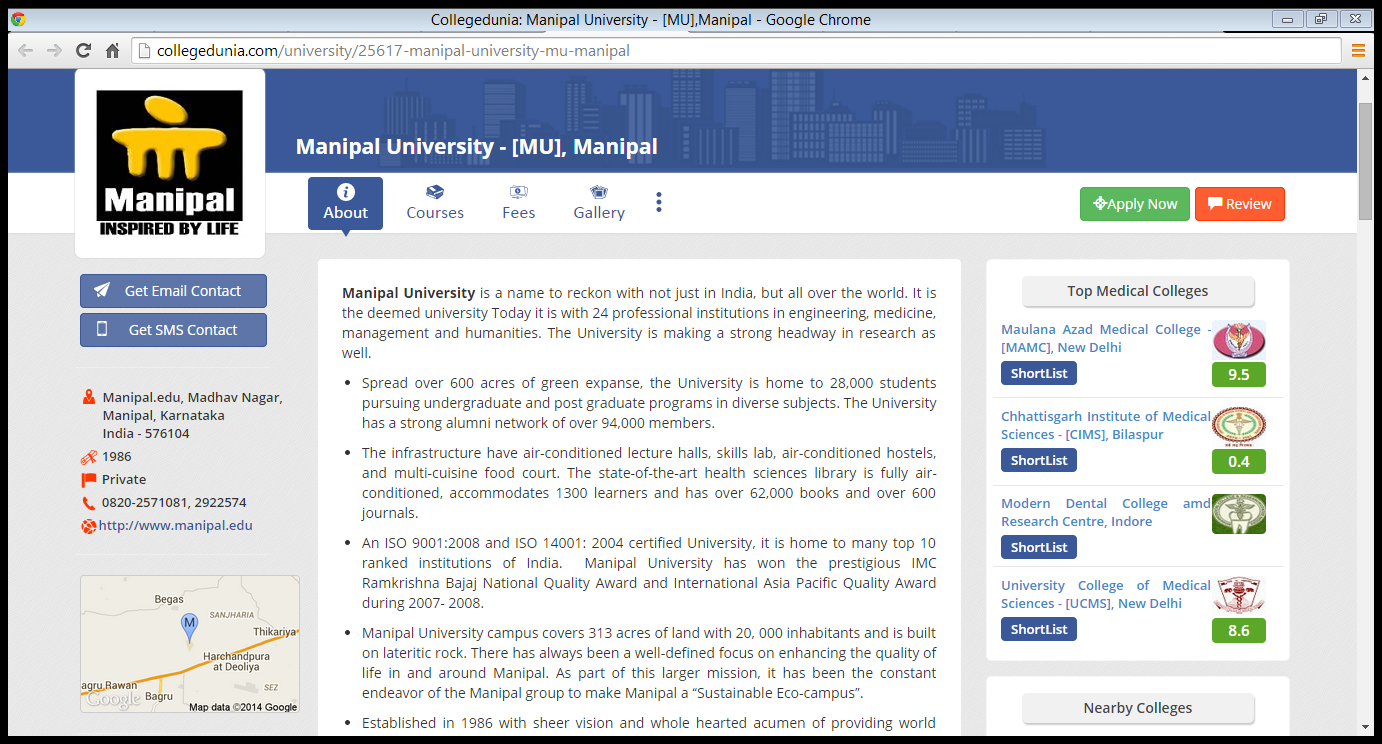Click the telephone icon beside the contact number

coord(88,503)
